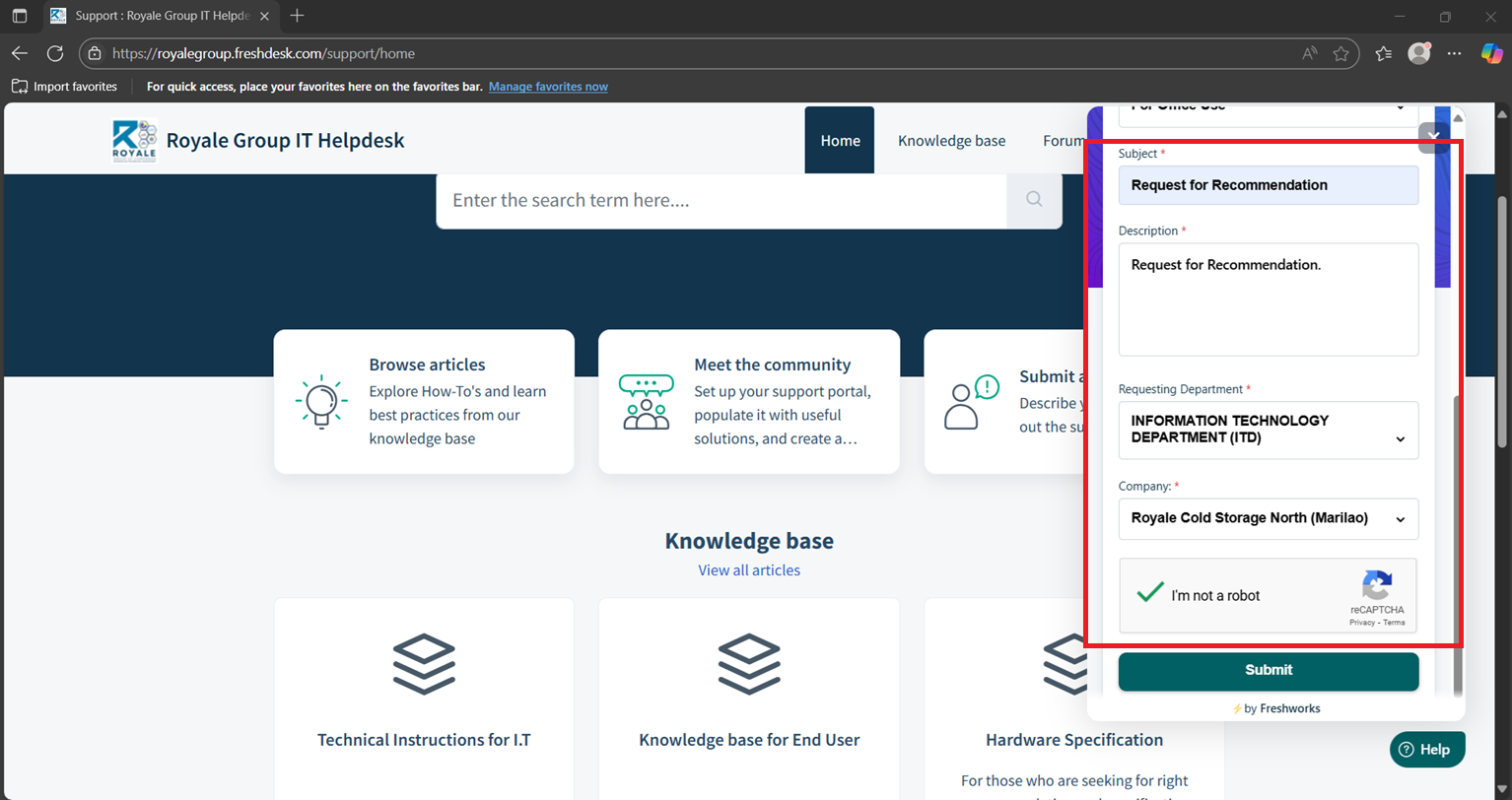
Task: Open the Freshworks link in widget footer
Action: click(1289, 708)
